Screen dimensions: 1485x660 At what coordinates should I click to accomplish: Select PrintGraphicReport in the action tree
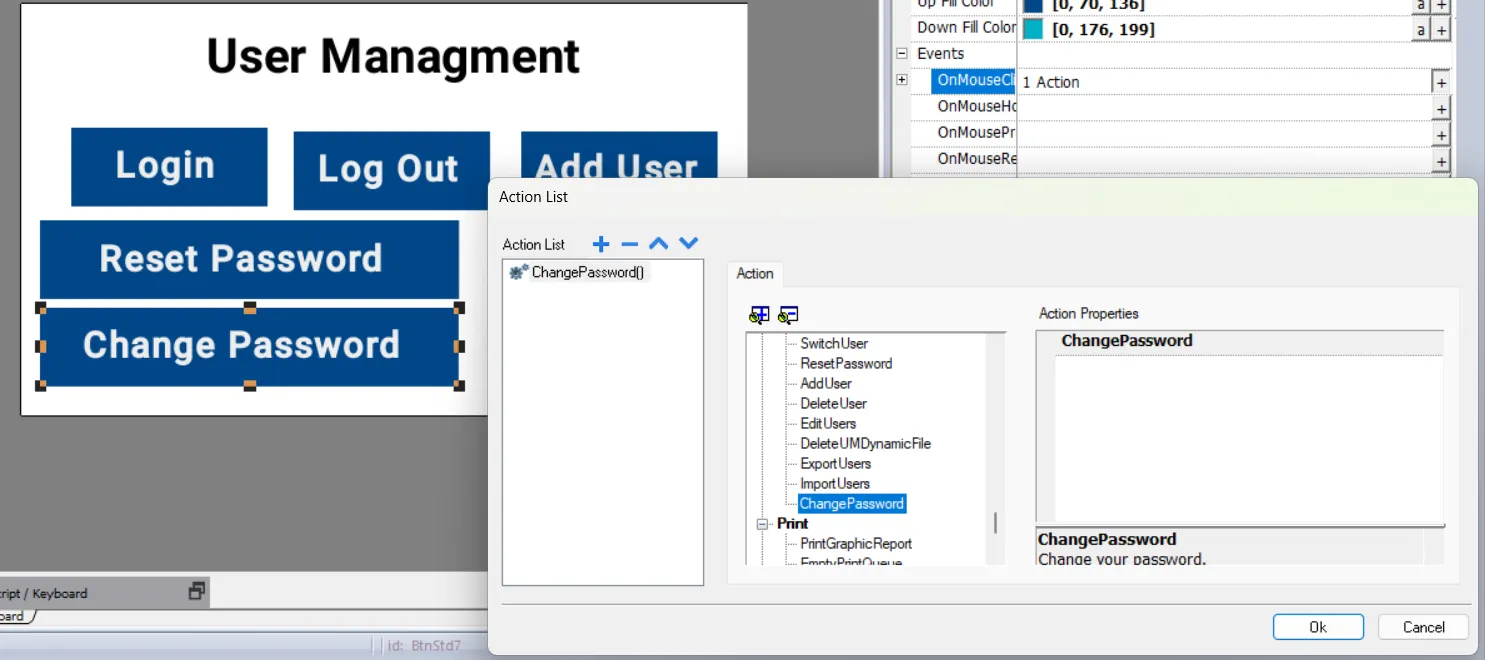856,543
